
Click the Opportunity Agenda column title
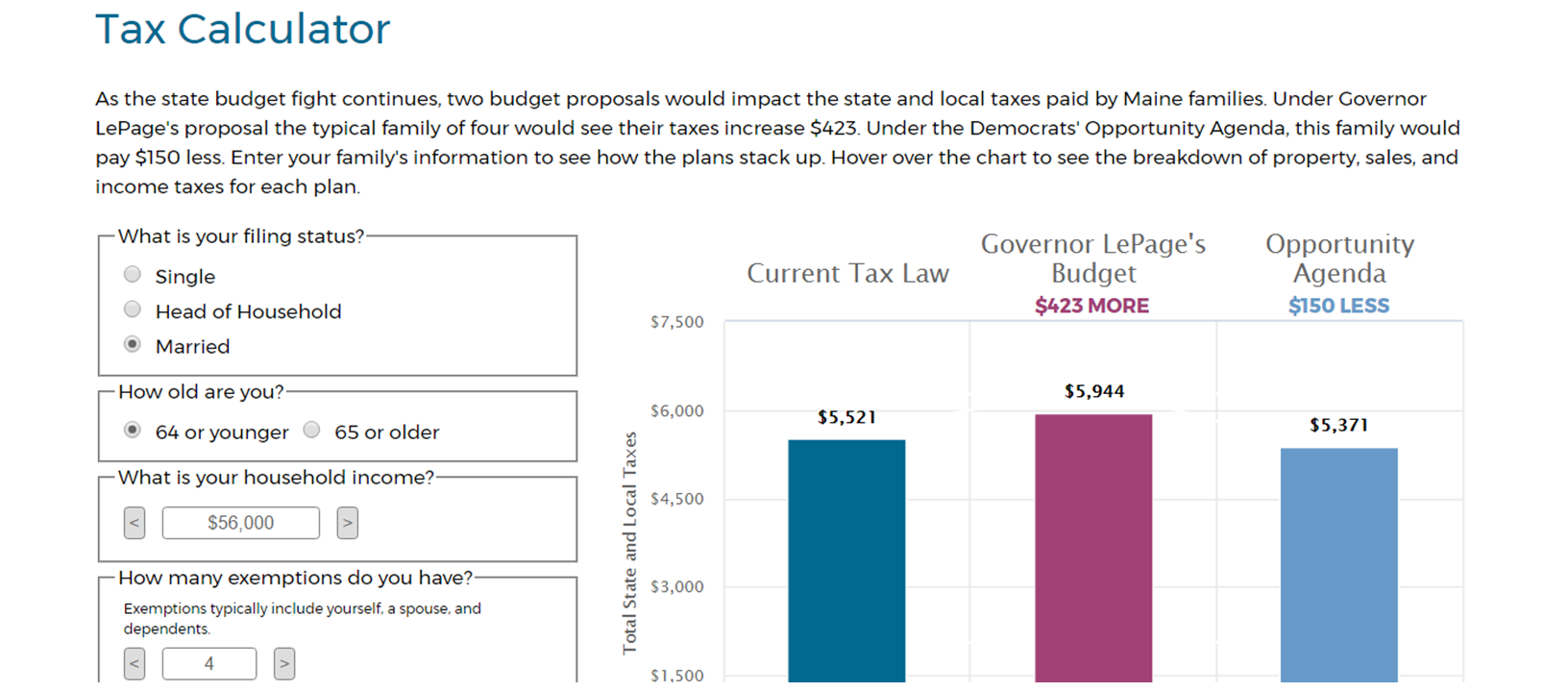click(x=1340, y=259)
